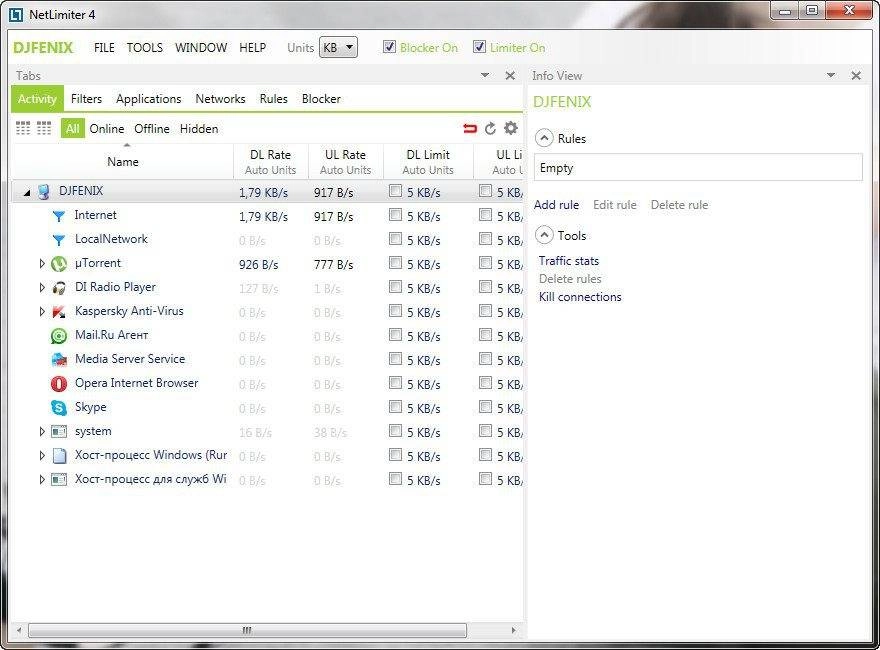This screenshot has height=650, width=880.
Task: Open the TOOLS menu
Action: click(144, 48)
